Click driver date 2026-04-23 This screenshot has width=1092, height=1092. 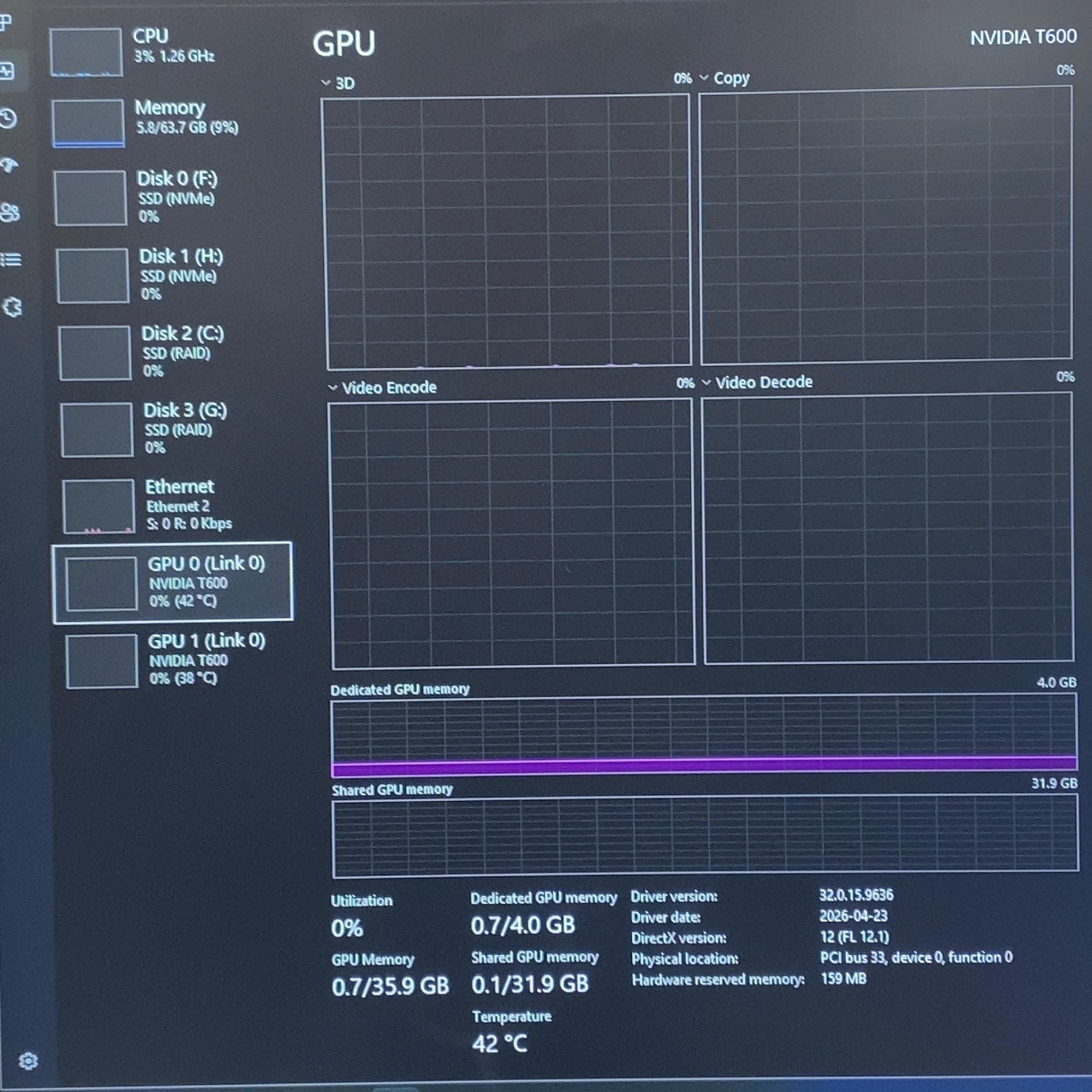(853, 916)
